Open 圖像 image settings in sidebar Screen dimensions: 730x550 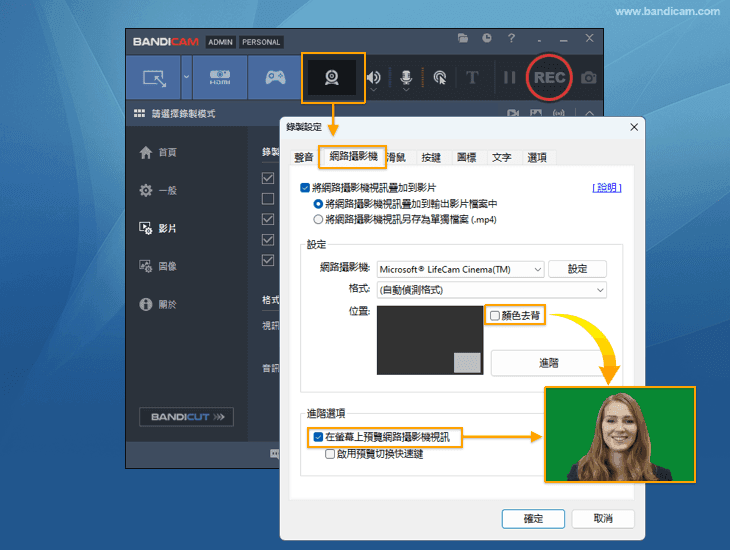[158, 266]
